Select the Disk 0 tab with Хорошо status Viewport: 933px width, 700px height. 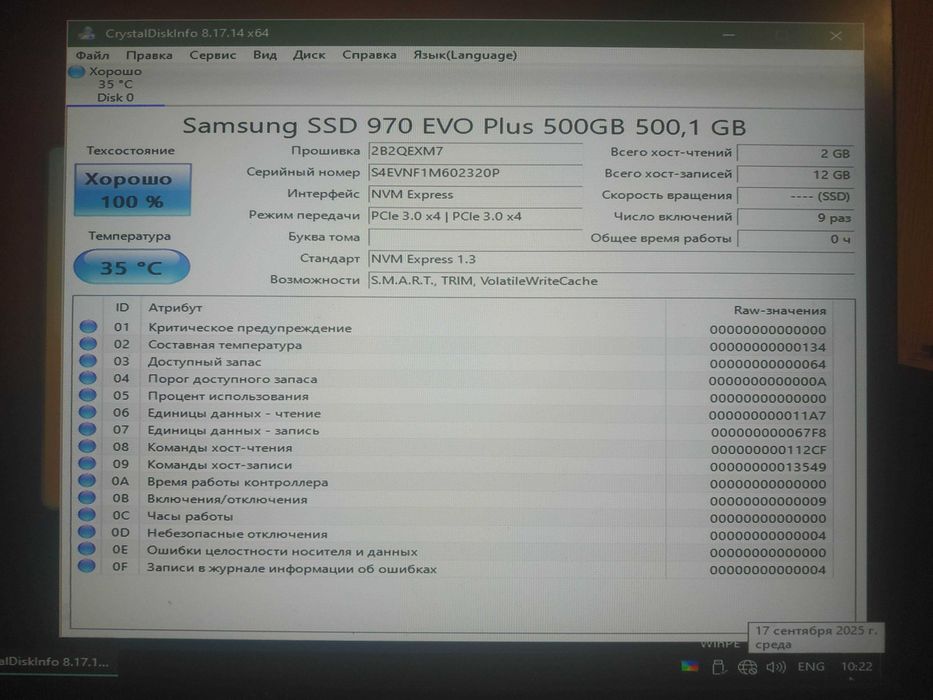point(115,85)
